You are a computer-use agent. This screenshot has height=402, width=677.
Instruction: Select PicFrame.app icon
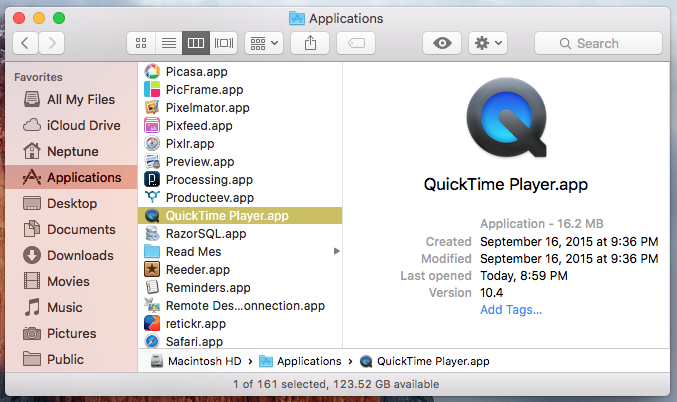pyautogui.click(x=152, y=89)
